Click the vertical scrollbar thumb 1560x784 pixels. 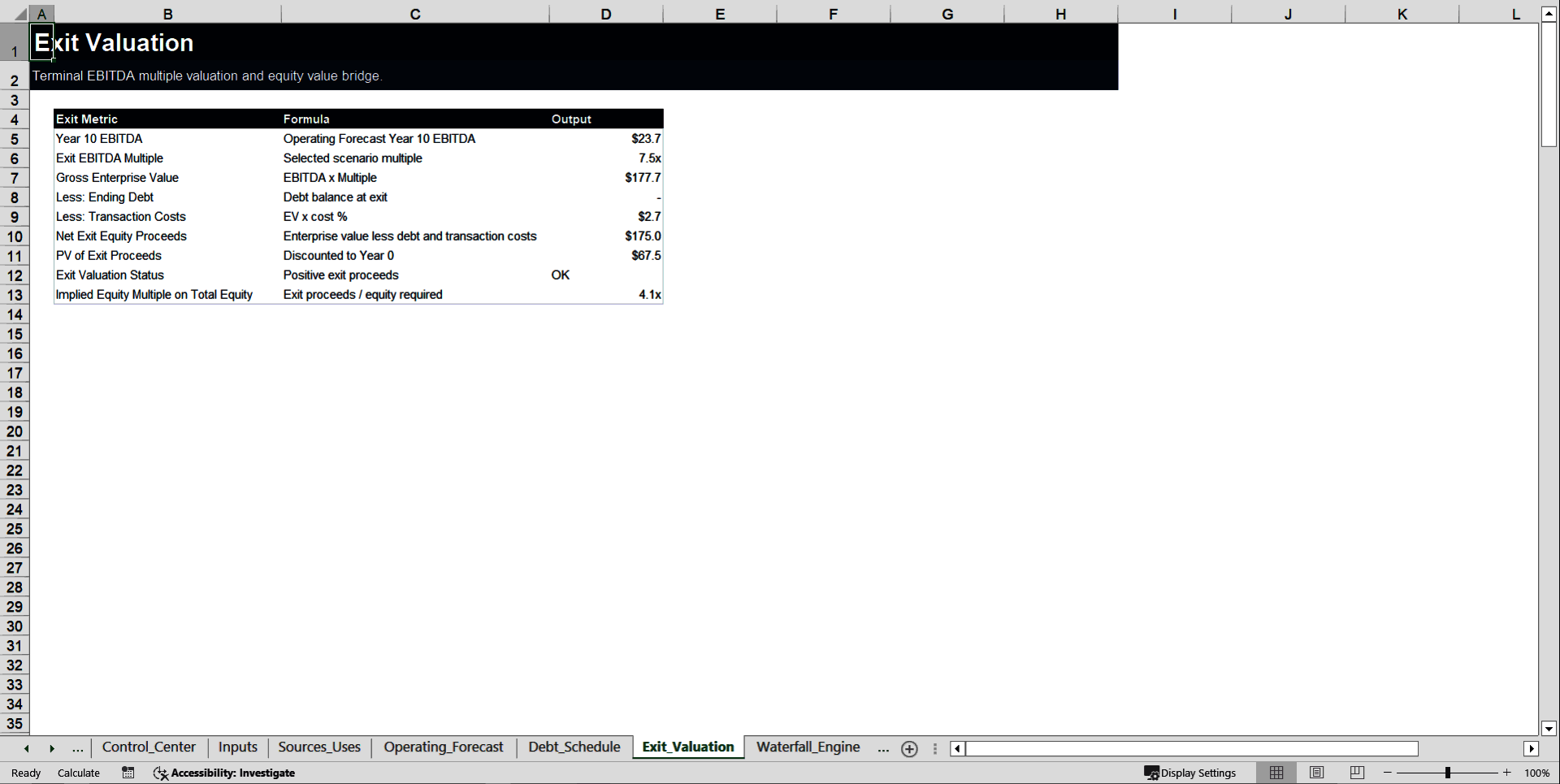pyautogui.click(x=1549, y=84)
